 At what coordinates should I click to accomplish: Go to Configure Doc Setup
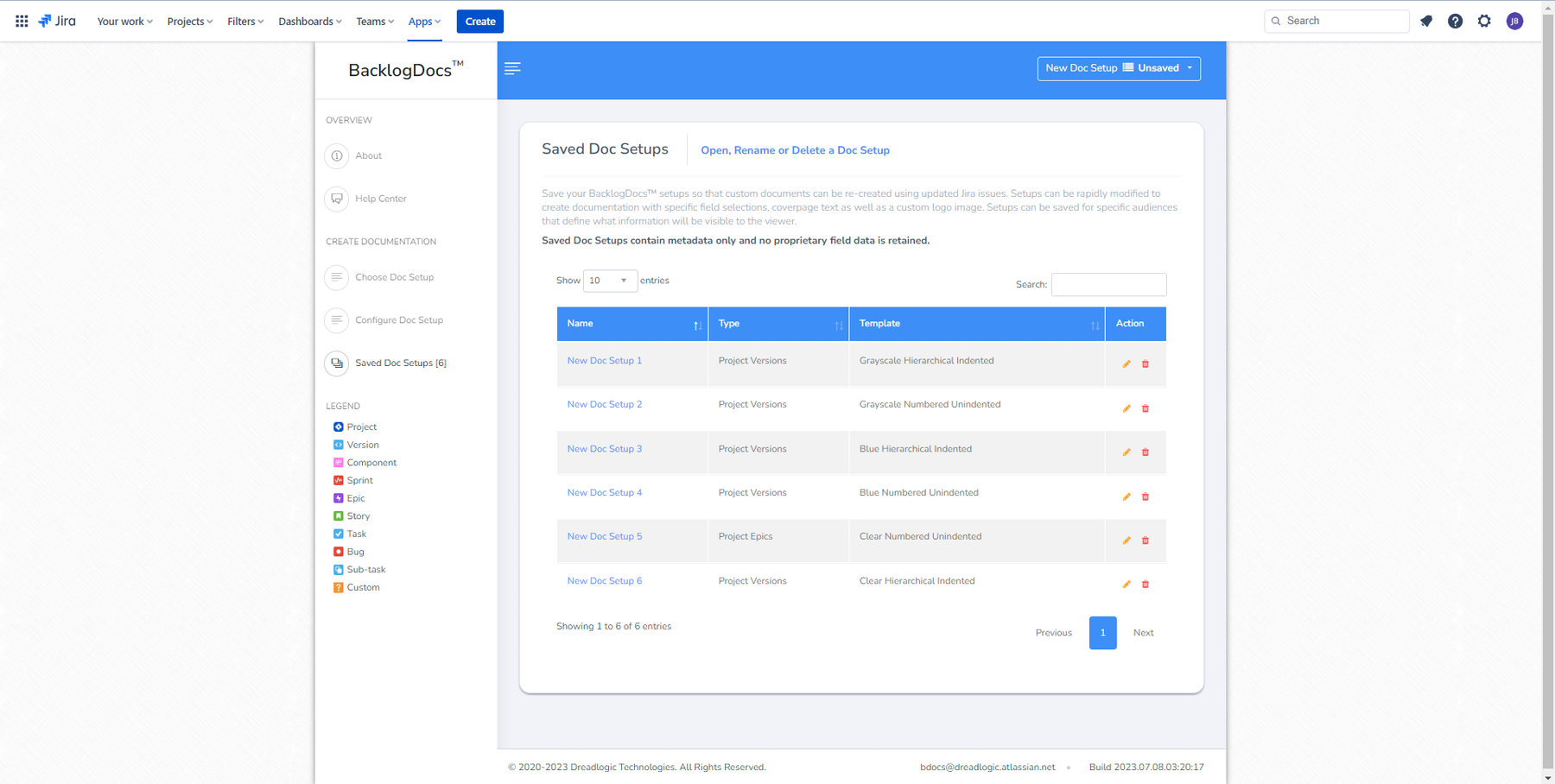399,320
